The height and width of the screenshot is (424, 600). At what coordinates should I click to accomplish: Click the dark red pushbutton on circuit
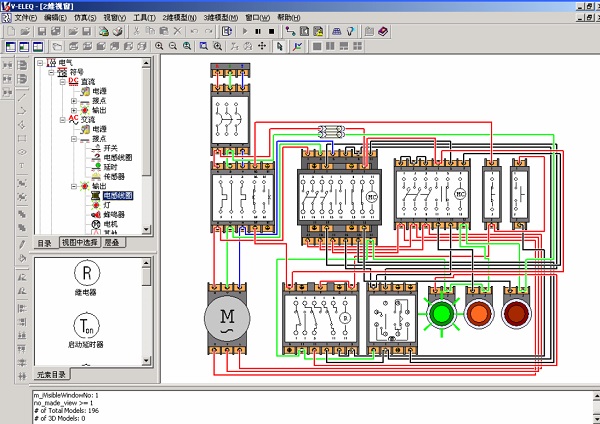517,312
